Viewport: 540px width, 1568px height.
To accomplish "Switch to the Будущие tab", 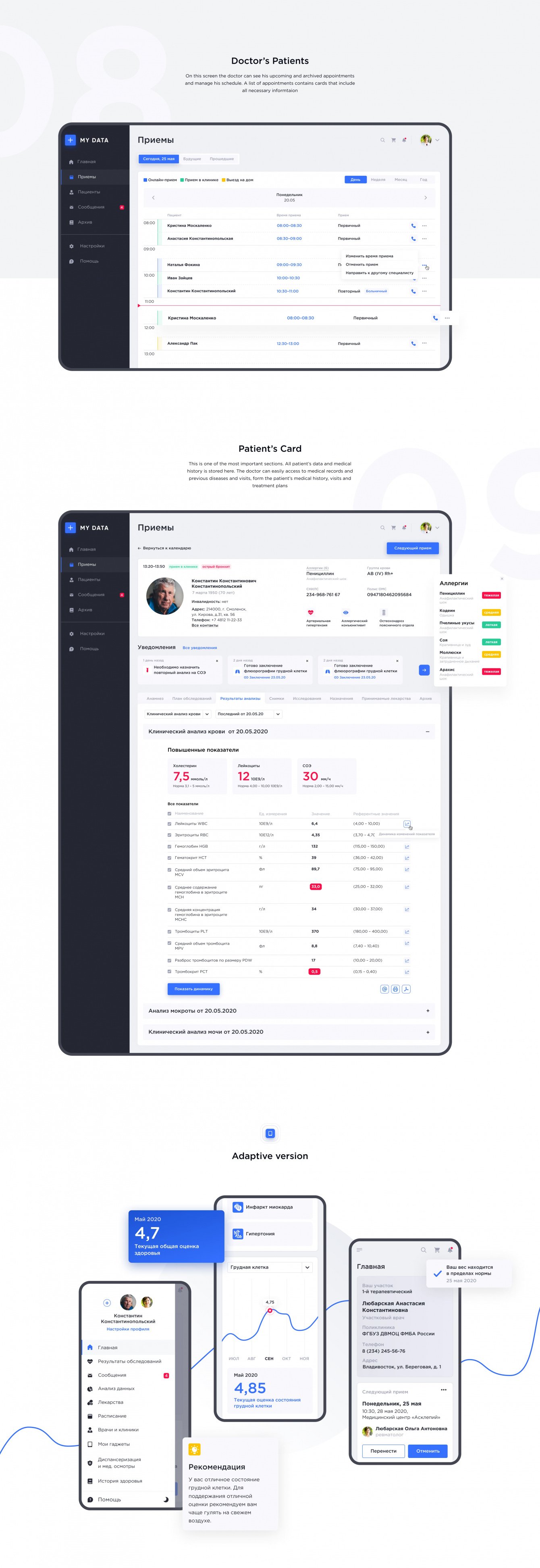I will pos(192,159).
